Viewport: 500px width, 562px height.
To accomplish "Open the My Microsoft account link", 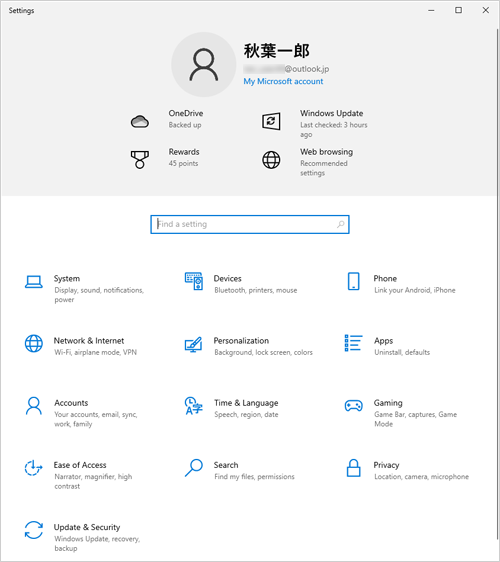I will [x=283, y=81].
